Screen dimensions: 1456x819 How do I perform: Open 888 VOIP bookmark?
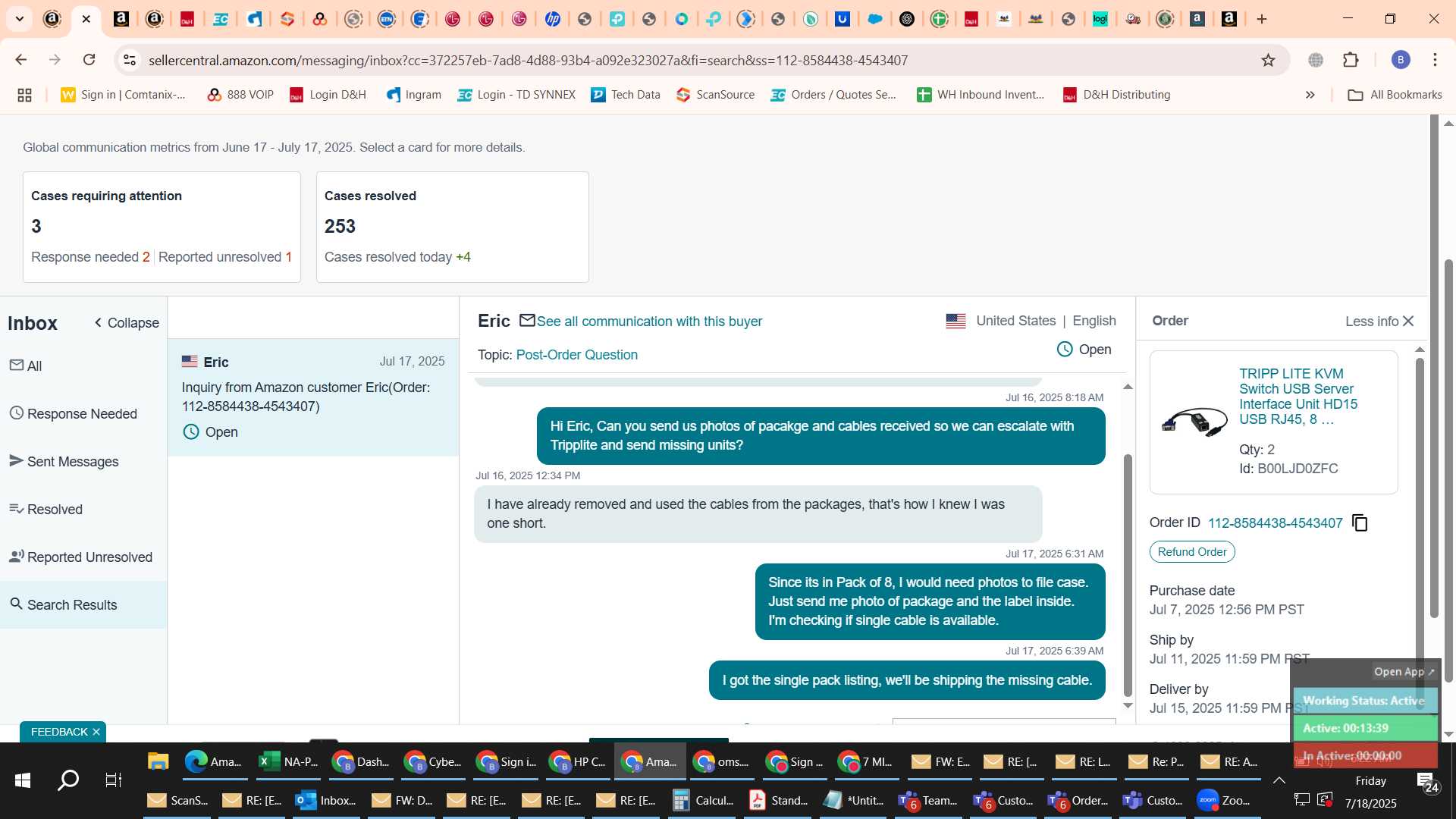[x=240, y=95]
